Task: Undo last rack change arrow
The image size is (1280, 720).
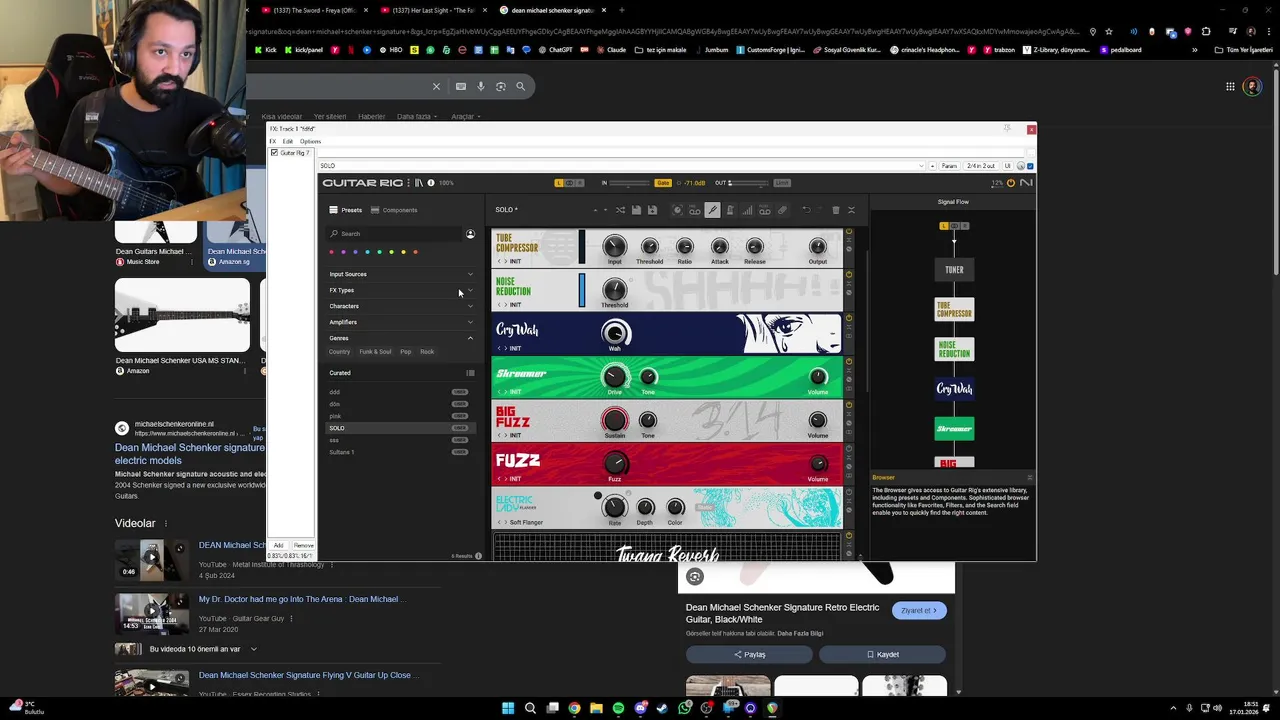Action: (806, 210)
